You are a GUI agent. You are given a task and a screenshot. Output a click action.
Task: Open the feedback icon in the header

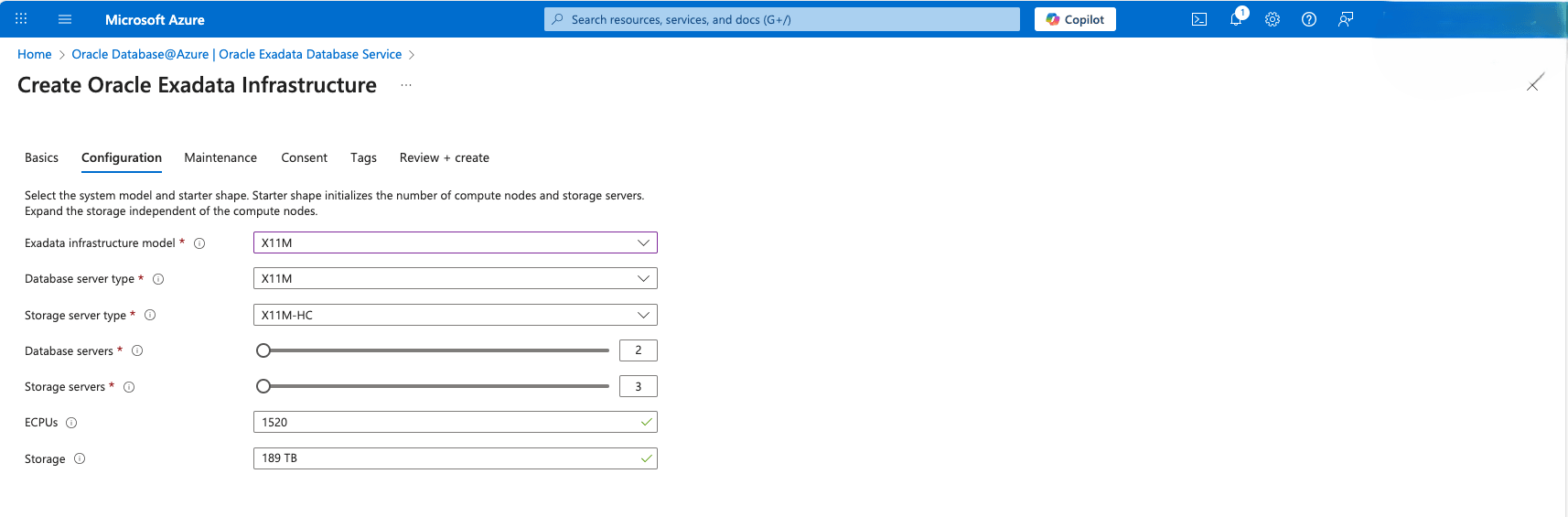point(1346,19)
